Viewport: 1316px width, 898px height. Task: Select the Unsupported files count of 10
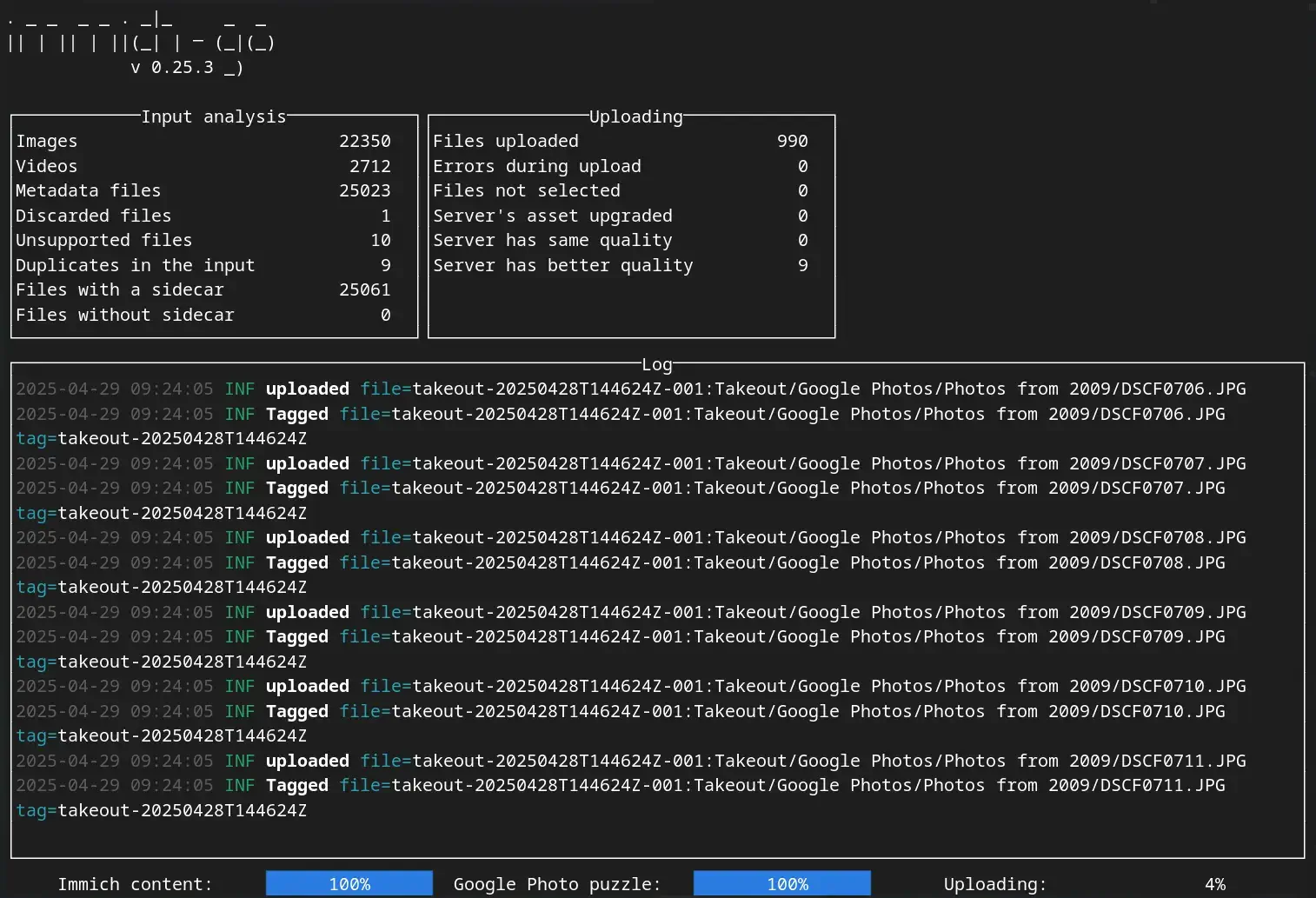pos(379,240)
